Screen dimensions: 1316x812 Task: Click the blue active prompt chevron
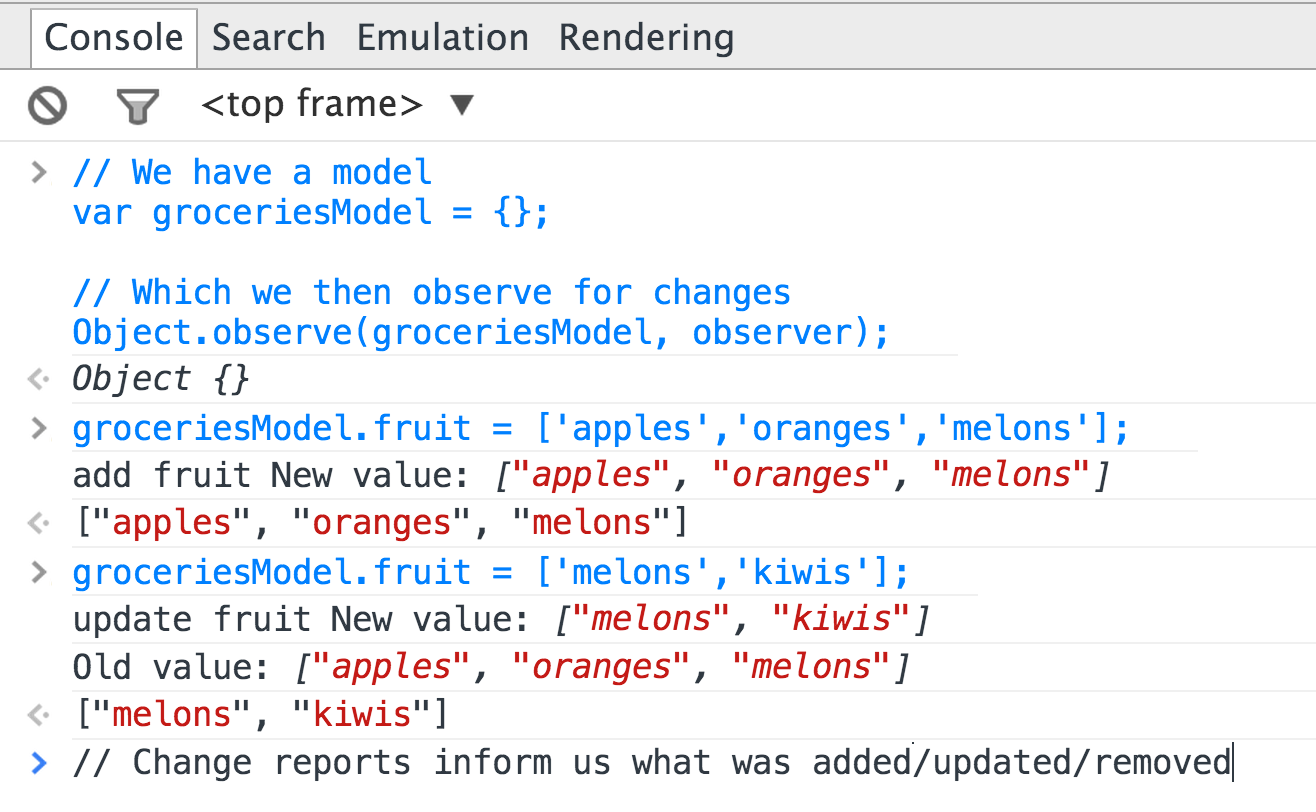pos(38,763)
